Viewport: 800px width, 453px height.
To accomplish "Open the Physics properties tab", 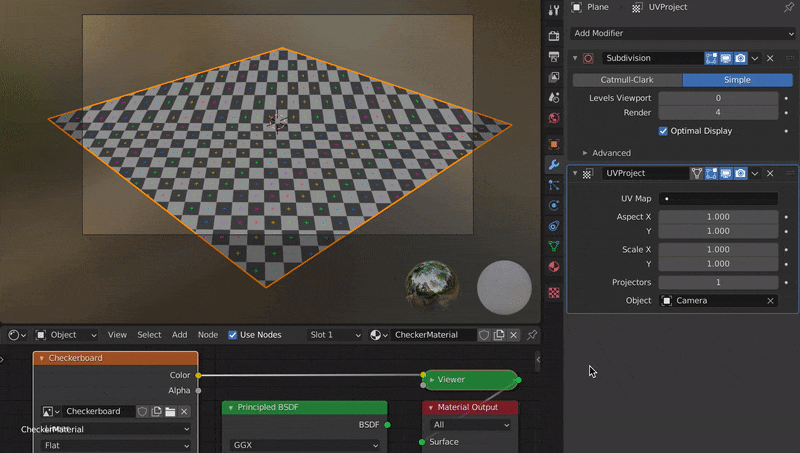I will coord(554,205).
